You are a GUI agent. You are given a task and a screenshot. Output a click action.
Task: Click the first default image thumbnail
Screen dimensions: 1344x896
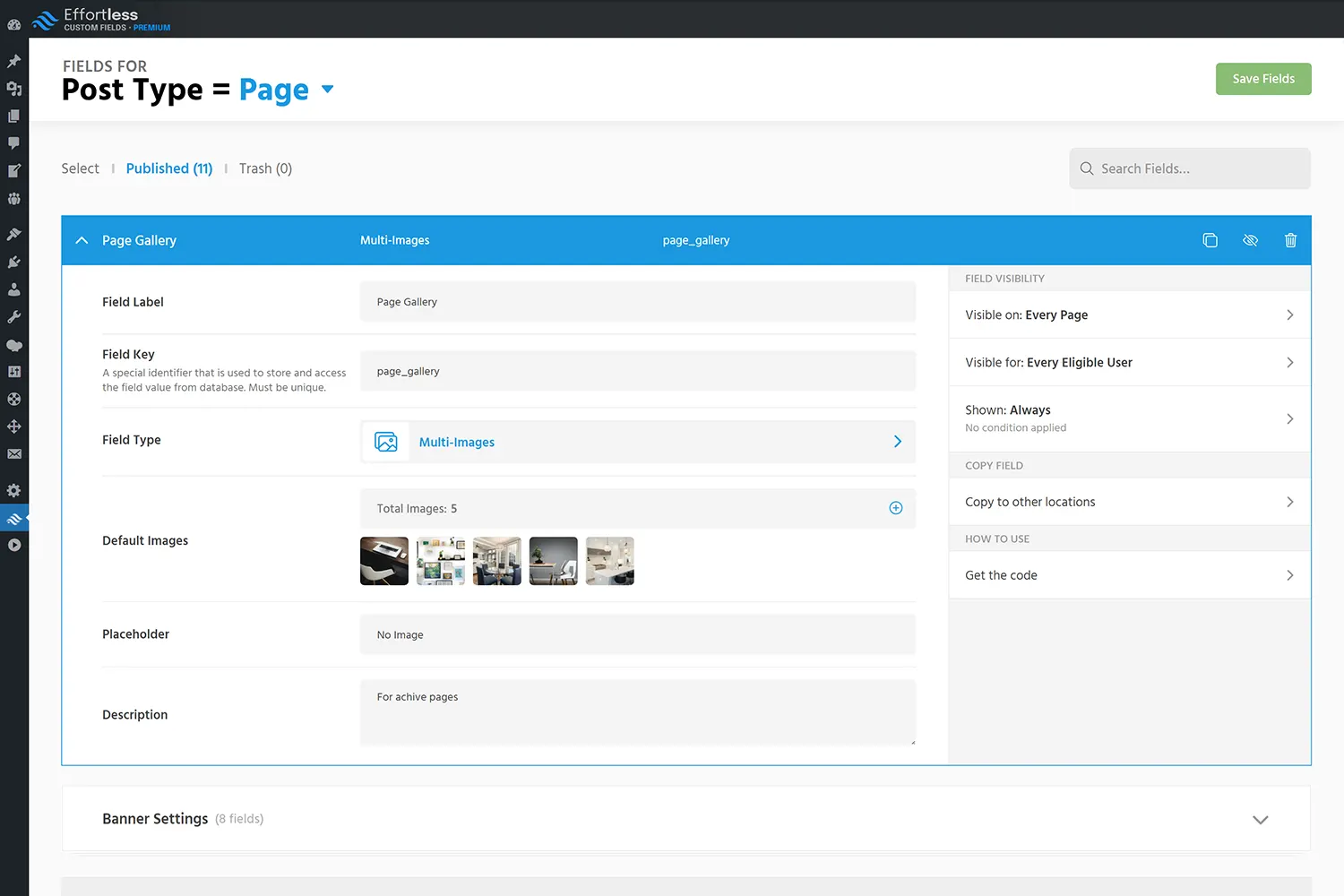click(x=384, y=561)
